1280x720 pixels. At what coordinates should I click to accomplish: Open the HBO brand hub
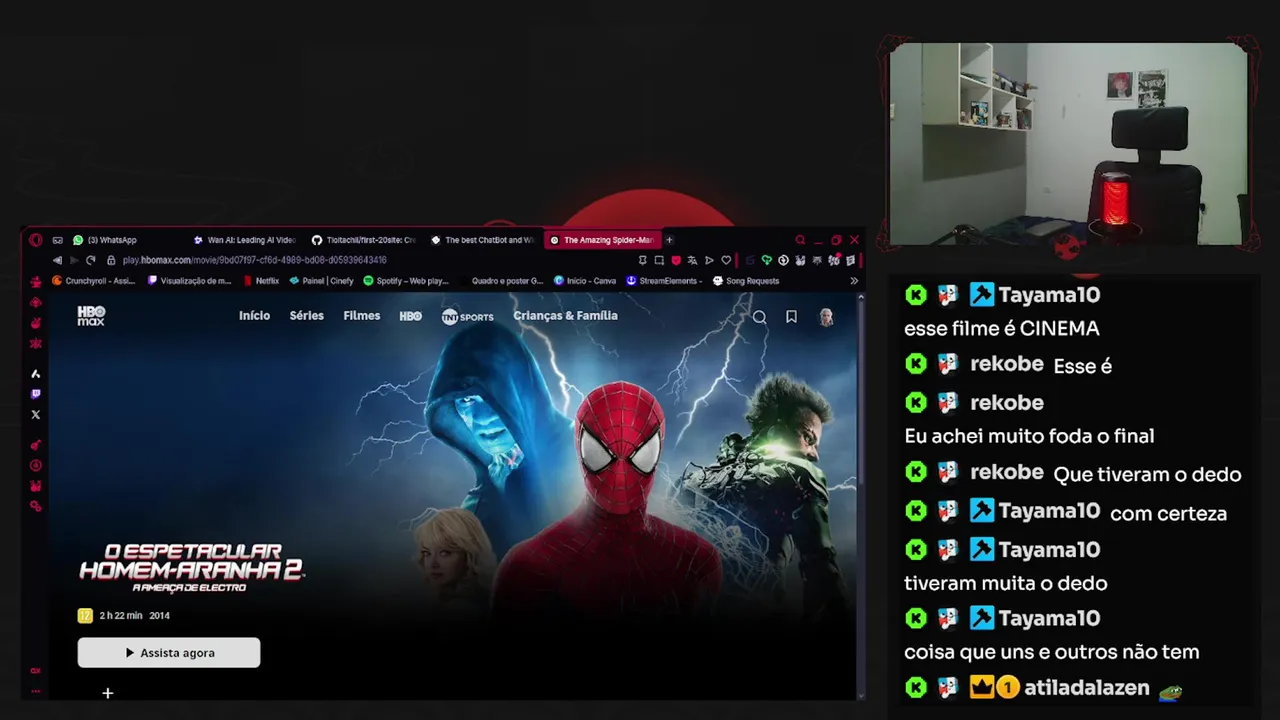411,316
